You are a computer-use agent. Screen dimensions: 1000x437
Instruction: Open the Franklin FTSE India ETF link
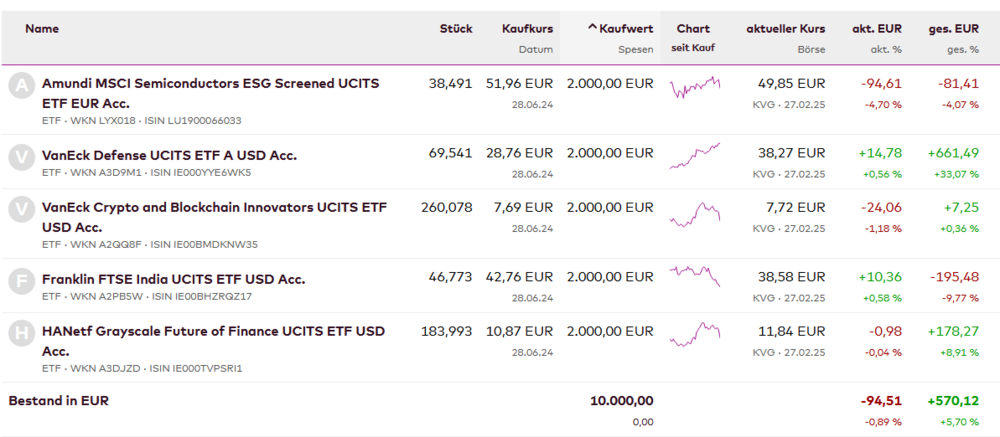coord(173,279)
